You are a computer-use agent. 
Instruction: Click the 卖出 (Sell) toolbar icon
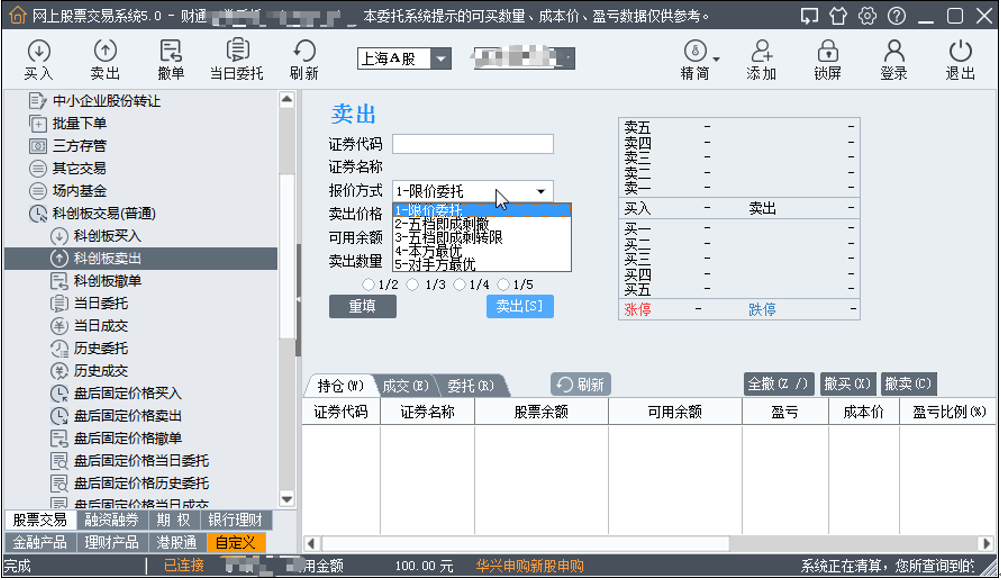point(105,52)
